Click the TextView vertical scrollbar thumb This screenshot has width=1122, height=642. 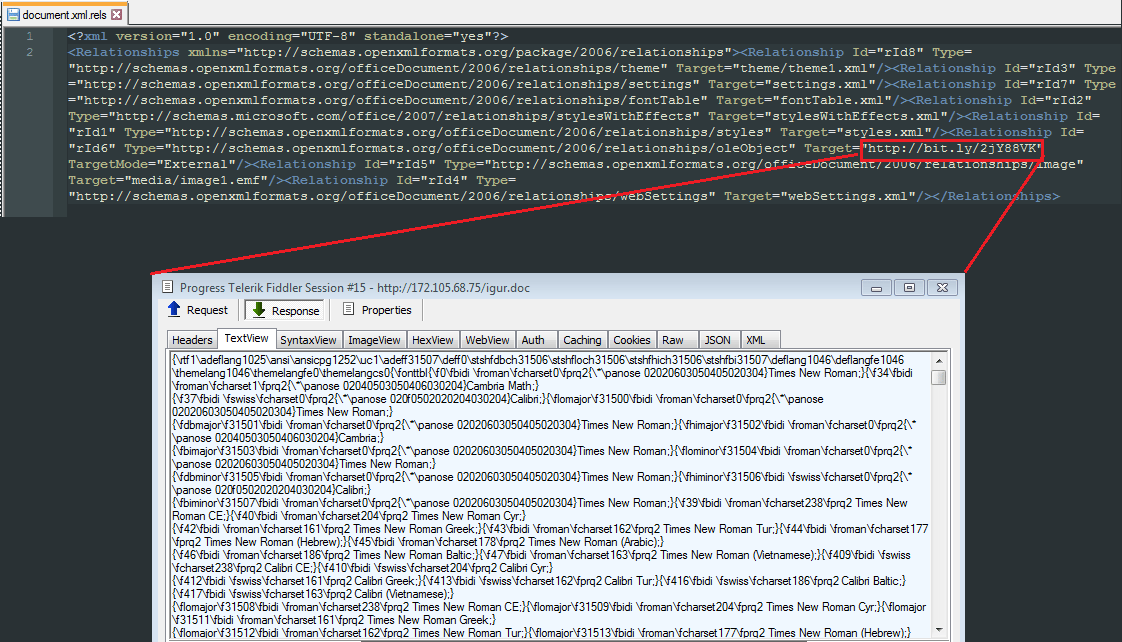[x=938, y=377]
